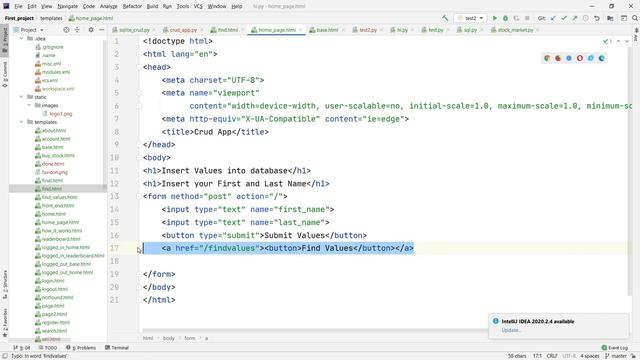Hide the Project panel with minus icon
The image size is (640, 360).
[x=102, y=30]
